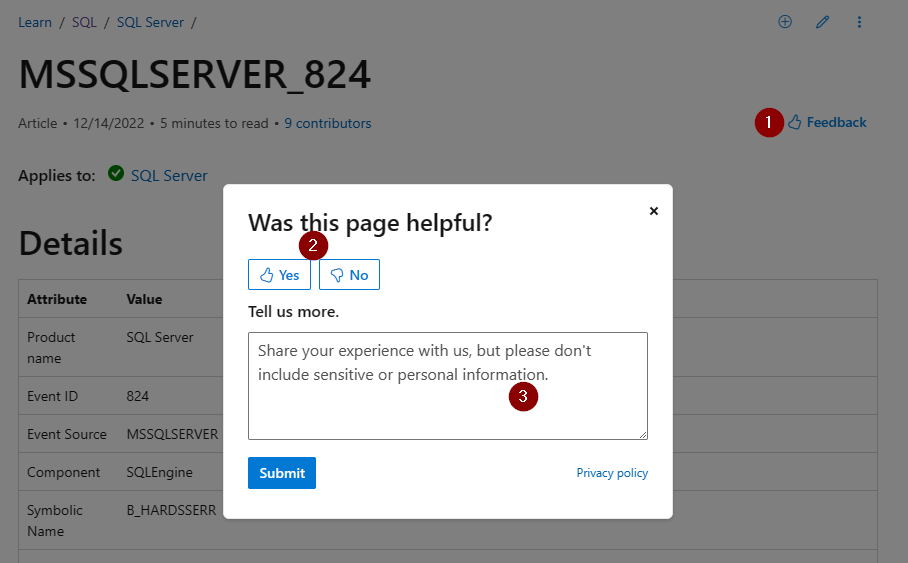Screen dimensions: 908x563
Task: Submit the feedback form
Action: (282, 473)
